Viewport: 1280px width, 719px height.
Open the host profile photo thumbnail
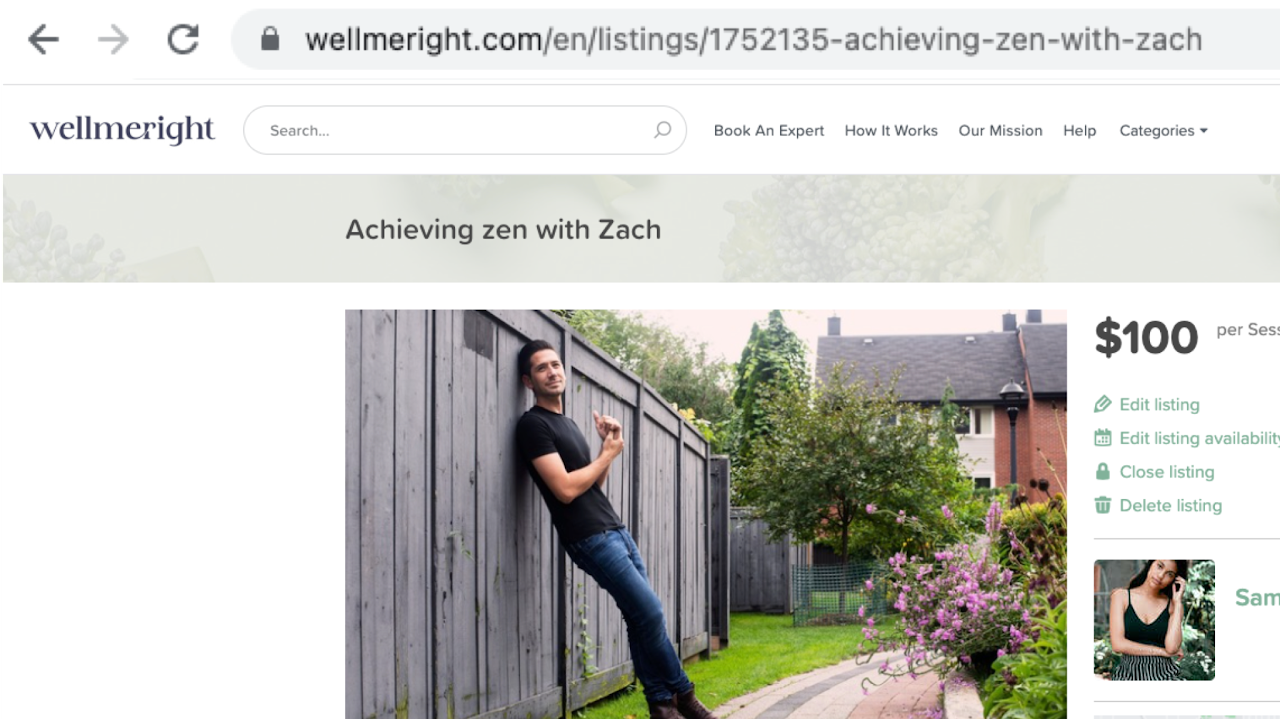1154,620
